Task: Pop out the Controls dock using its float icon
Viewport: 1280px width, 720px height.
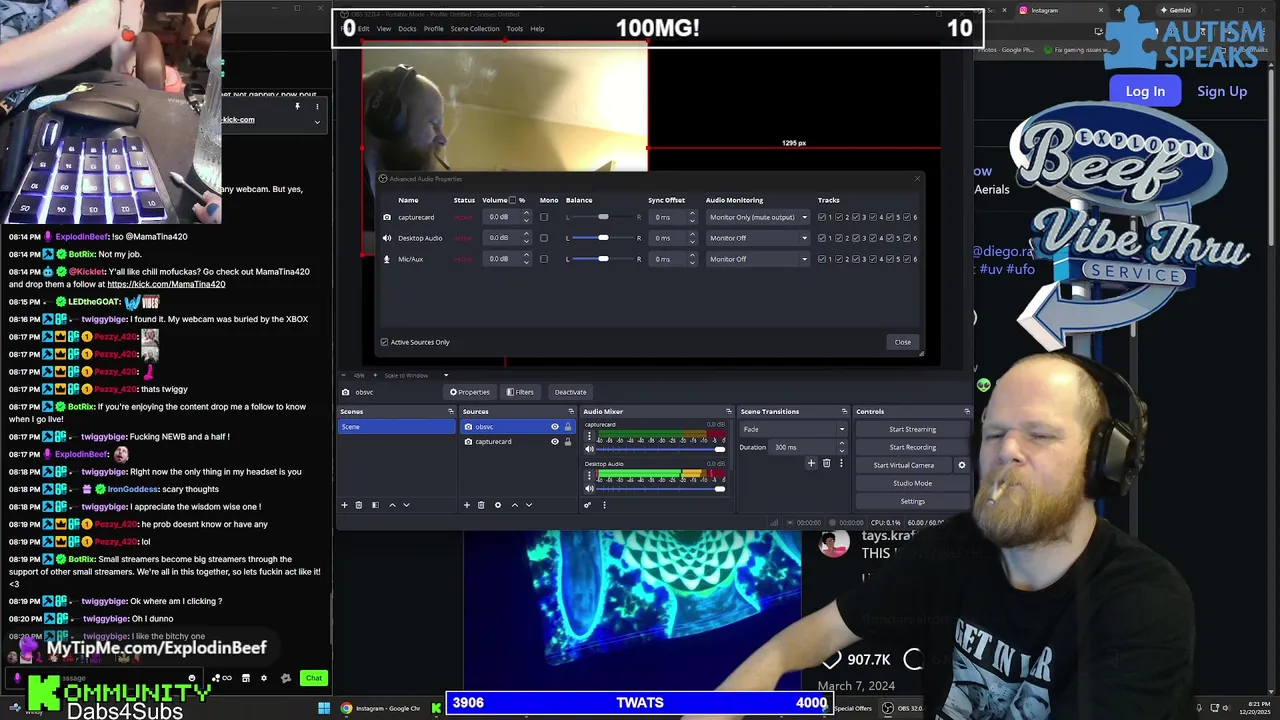Action: click(x=966, y=412)
